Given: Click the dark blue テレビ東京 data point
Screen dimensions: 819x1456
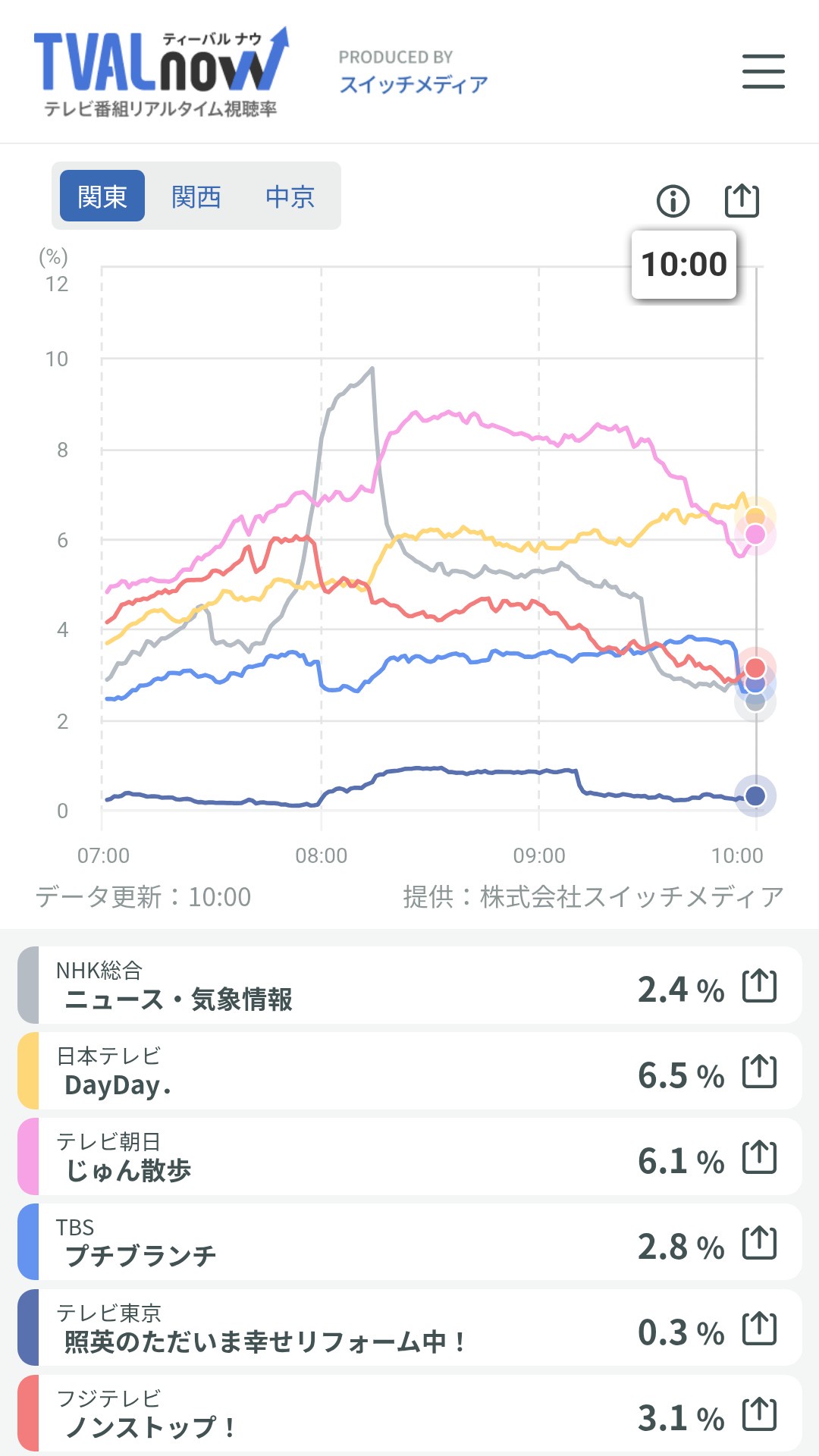Looking at the screenshot, I should click(x=755, y=795).
